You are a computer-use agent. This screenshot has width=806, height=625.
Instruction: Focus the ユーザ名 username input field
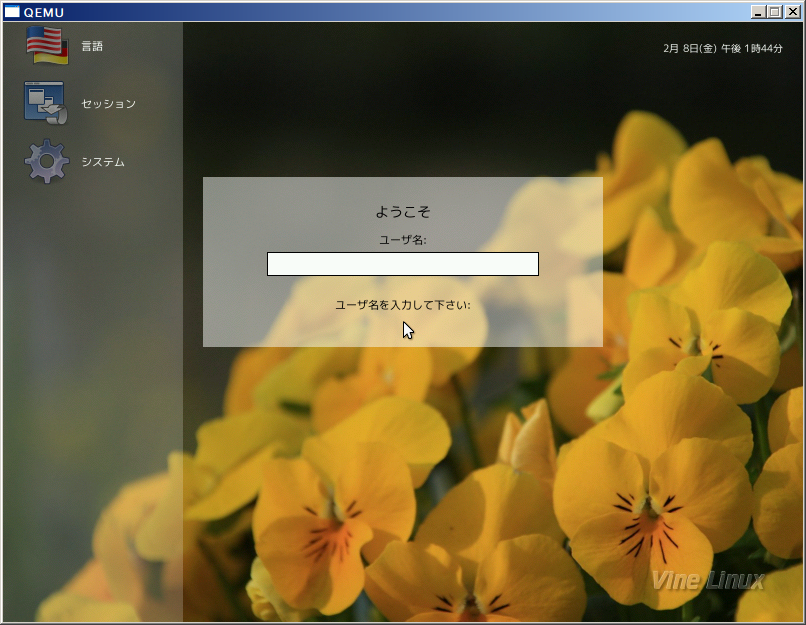[x=403, y=264]
